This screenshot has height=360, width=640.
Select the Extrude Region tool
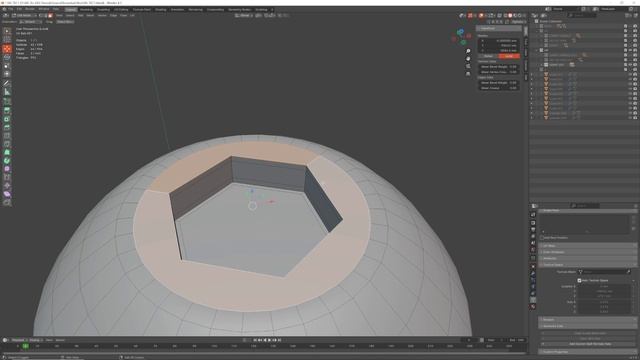pyautogui.click(x=7, y=110)
